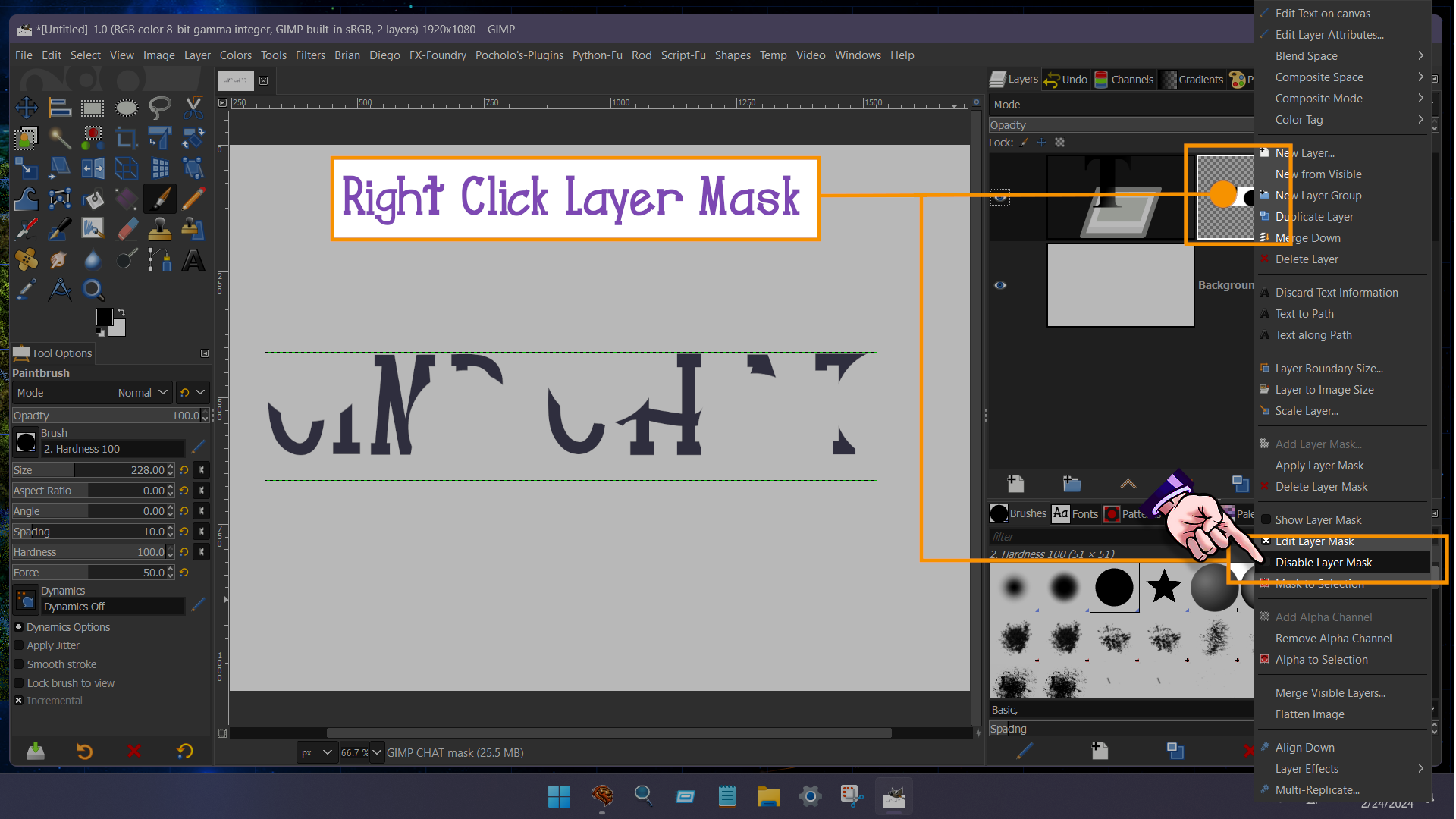Expand the Layer Effects submenu

coord(1343,769)
